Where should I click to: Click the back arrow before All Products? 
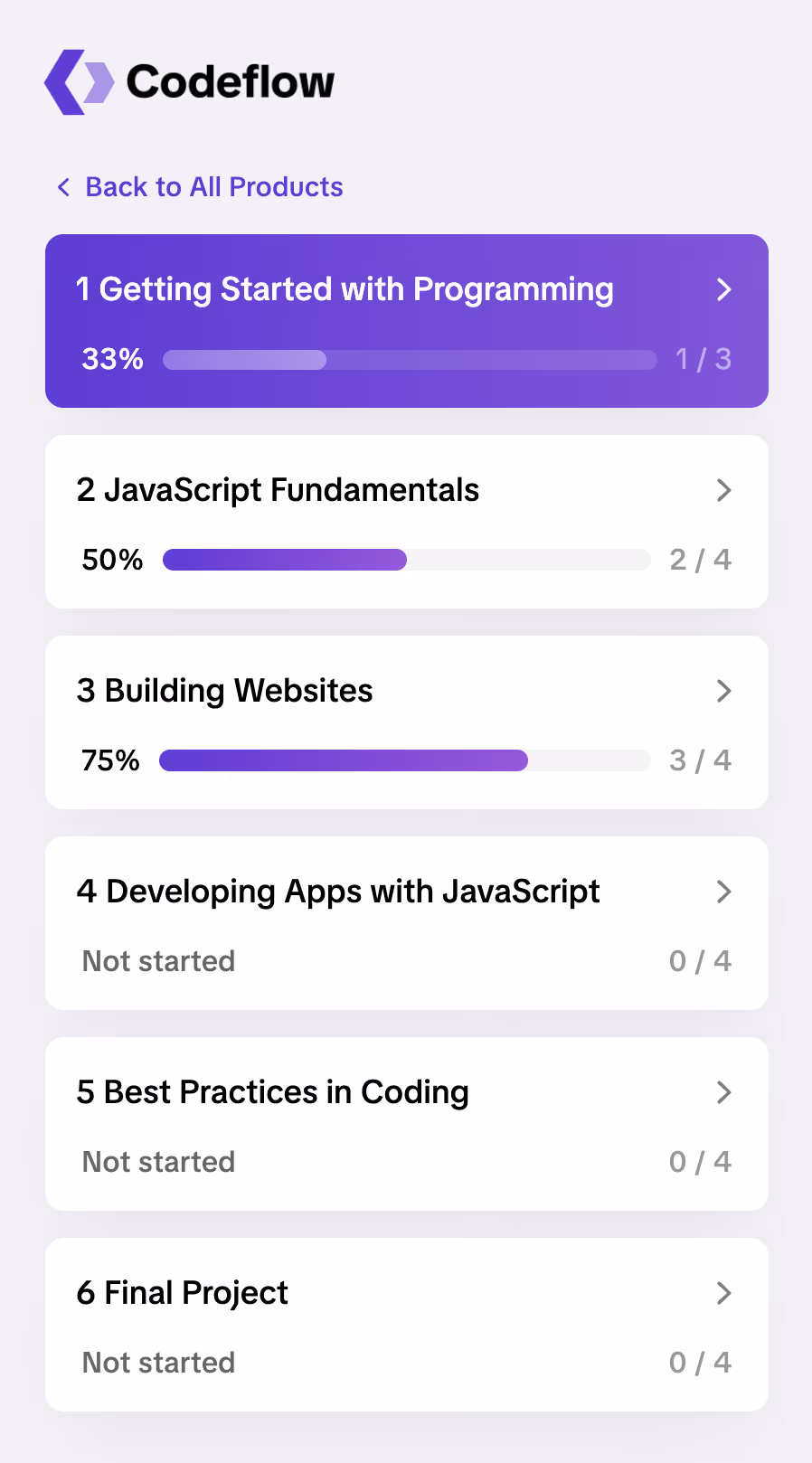pyautogui.click(x=63, y=187)
